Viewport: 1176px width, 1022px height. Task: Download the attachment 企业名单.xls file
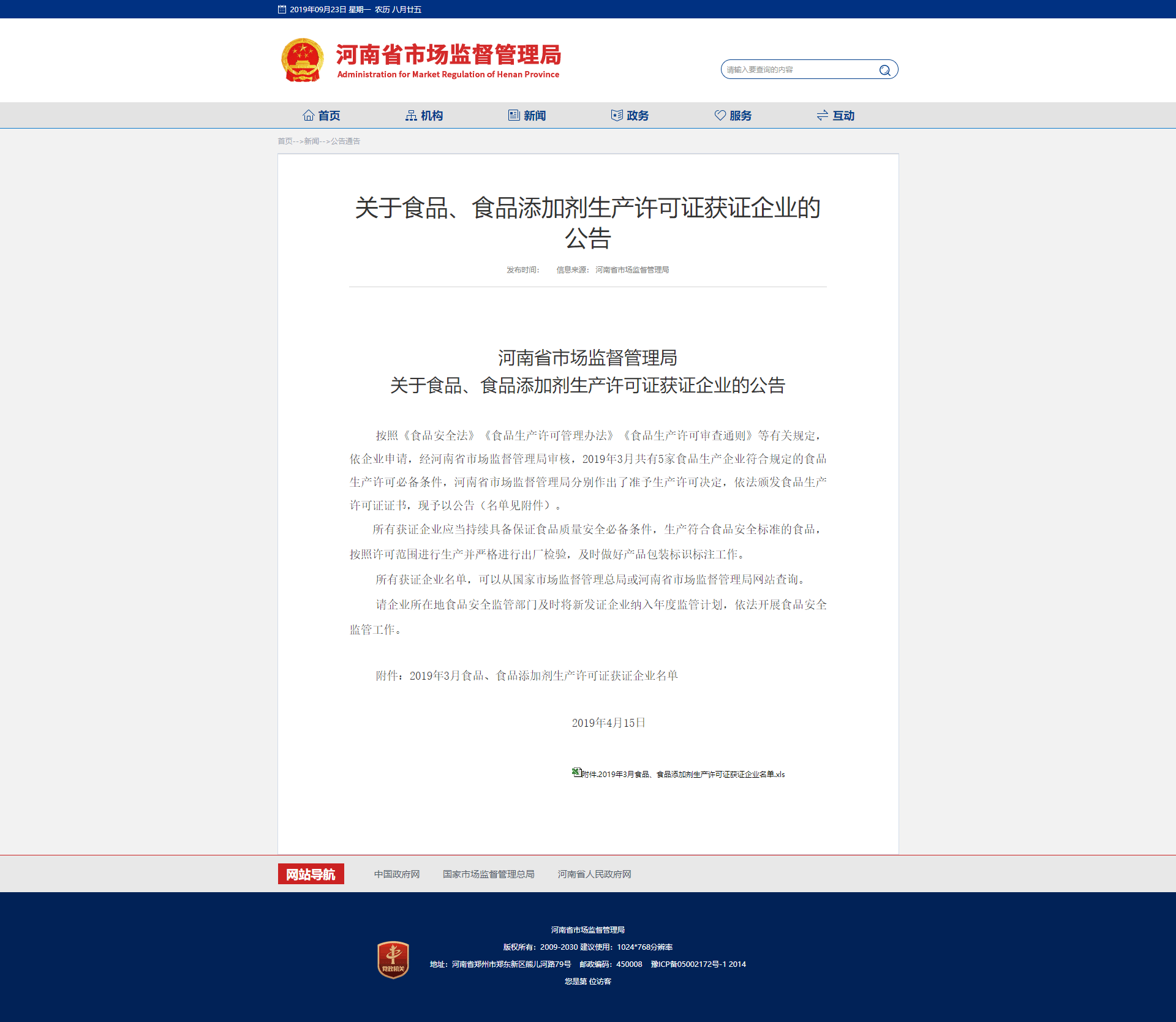pos(683,773)
